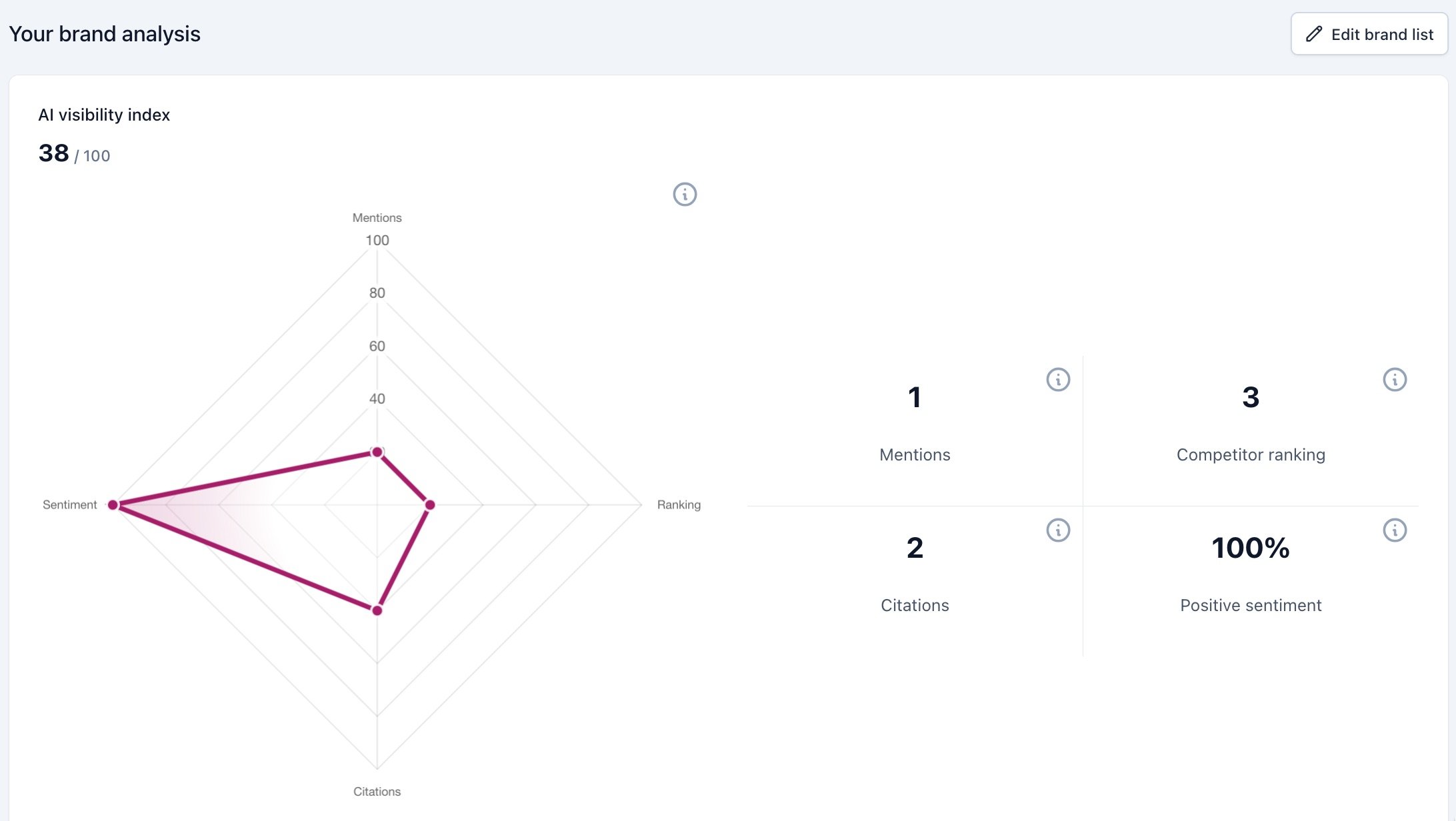Click the Competitor ranking value 3
Screen dimensions: 1456x821
pyautogui.click(x=1250, y=398)
